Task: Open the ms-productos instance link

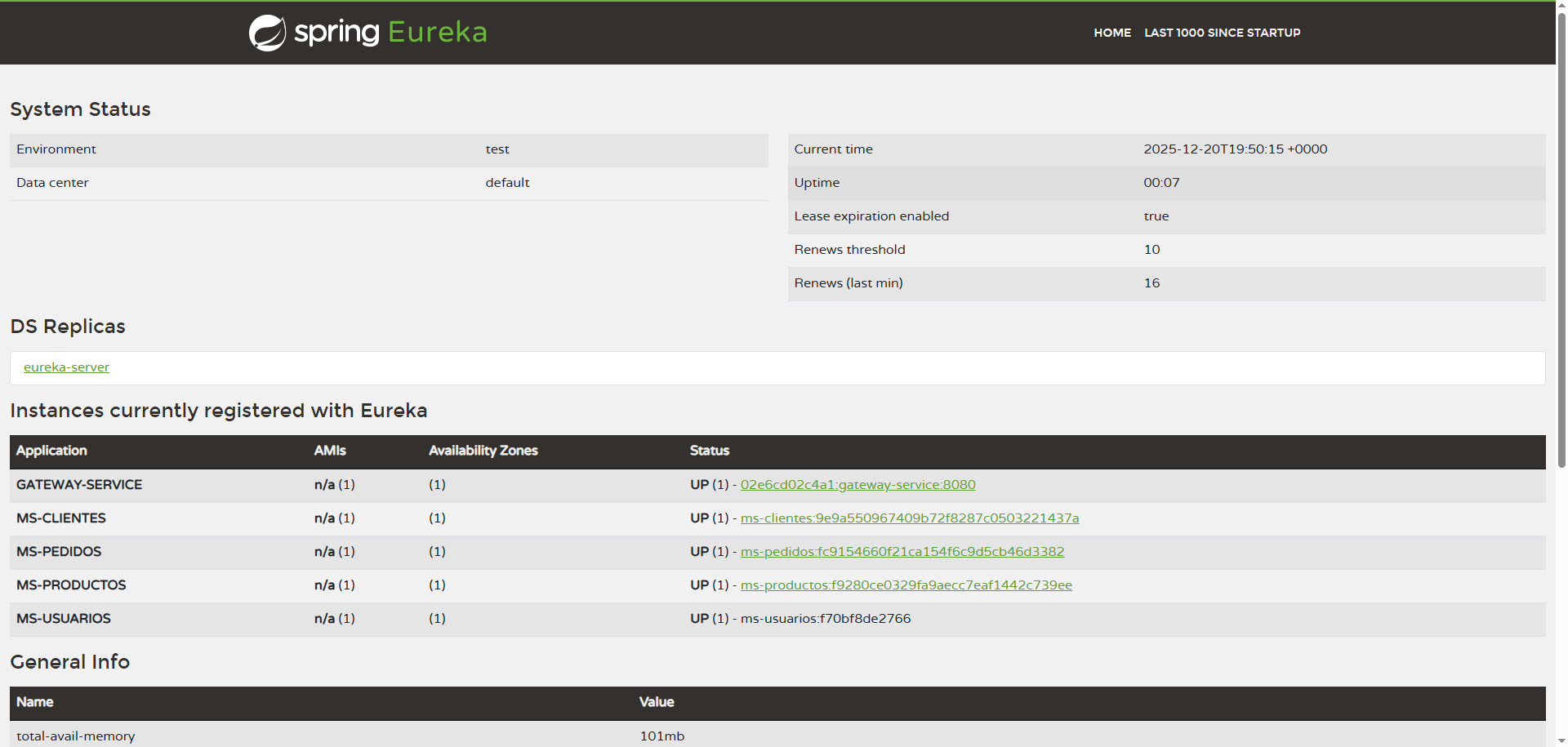Action: point(906,585)
